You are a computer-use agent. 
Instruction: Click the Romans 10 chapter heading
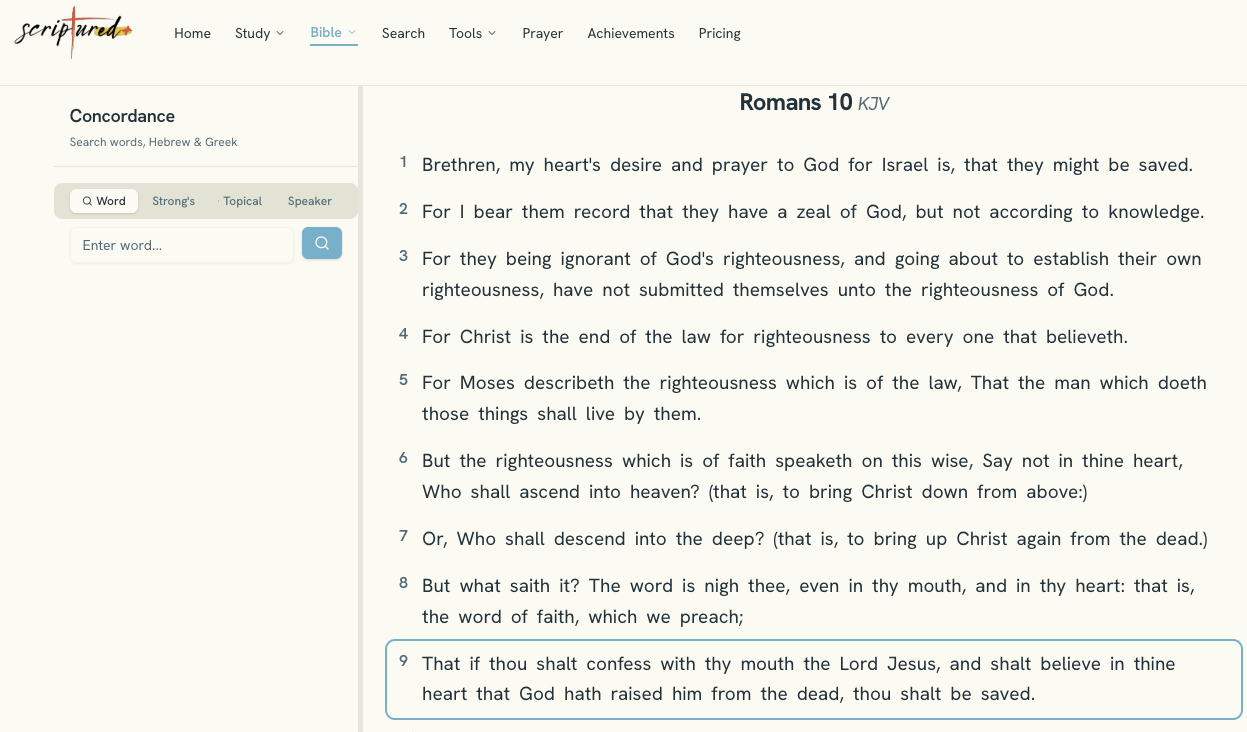coord(814,102)
